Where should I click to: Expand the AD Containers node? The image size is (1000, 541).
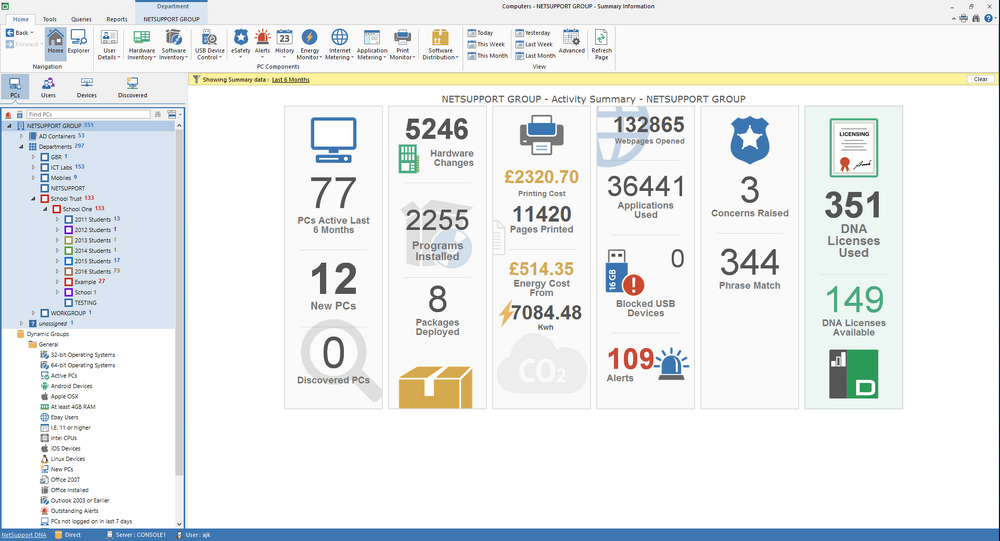pos(22,136)
